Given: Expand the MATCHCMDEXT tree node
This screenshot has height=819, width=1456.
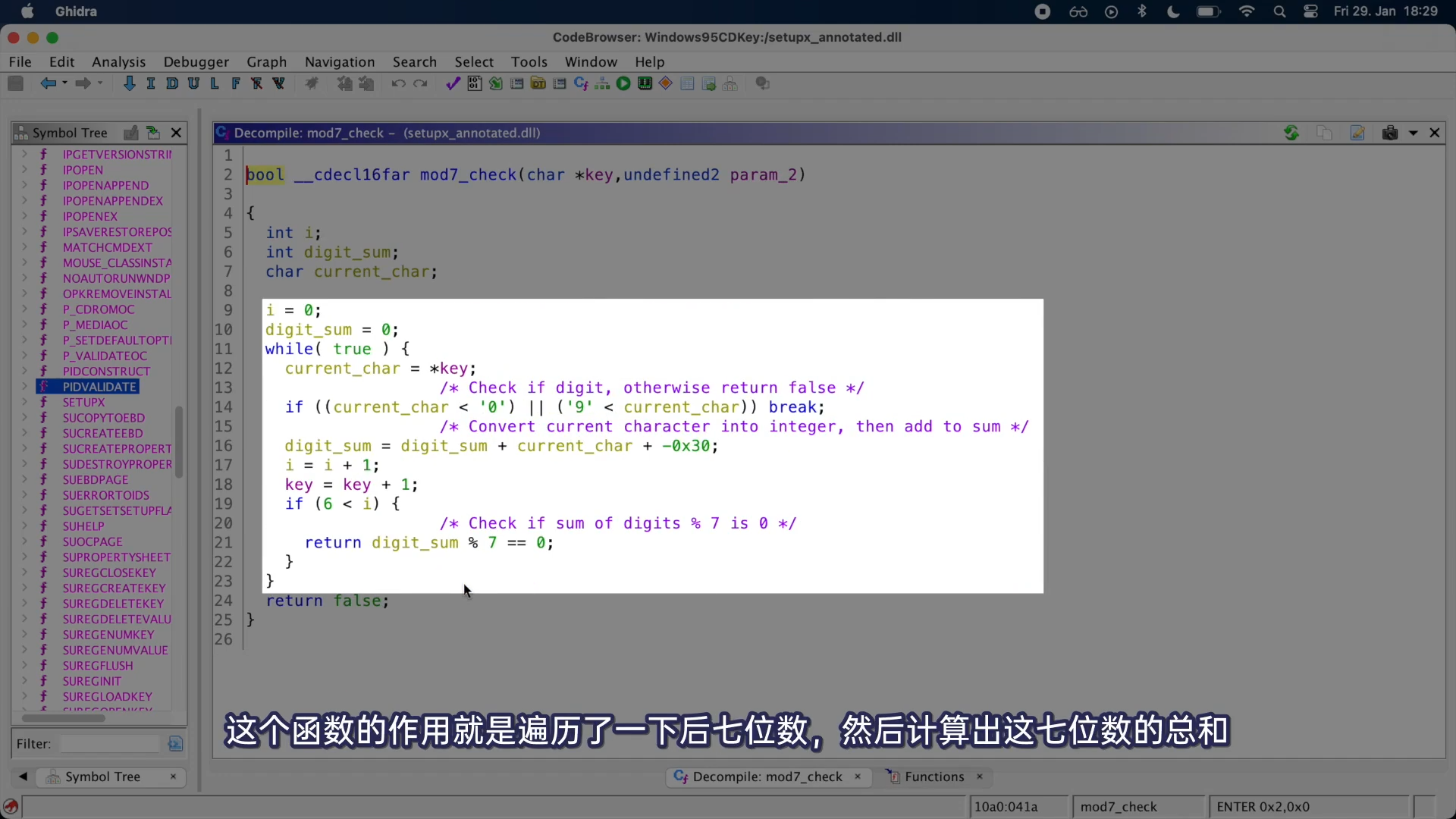Looking at the screenshot, I should coord(24,247).
